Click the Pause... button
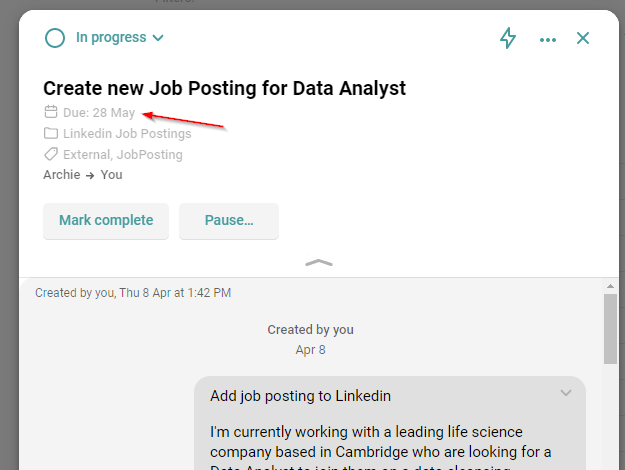625x470 pixels. click(x=229, y=221)
